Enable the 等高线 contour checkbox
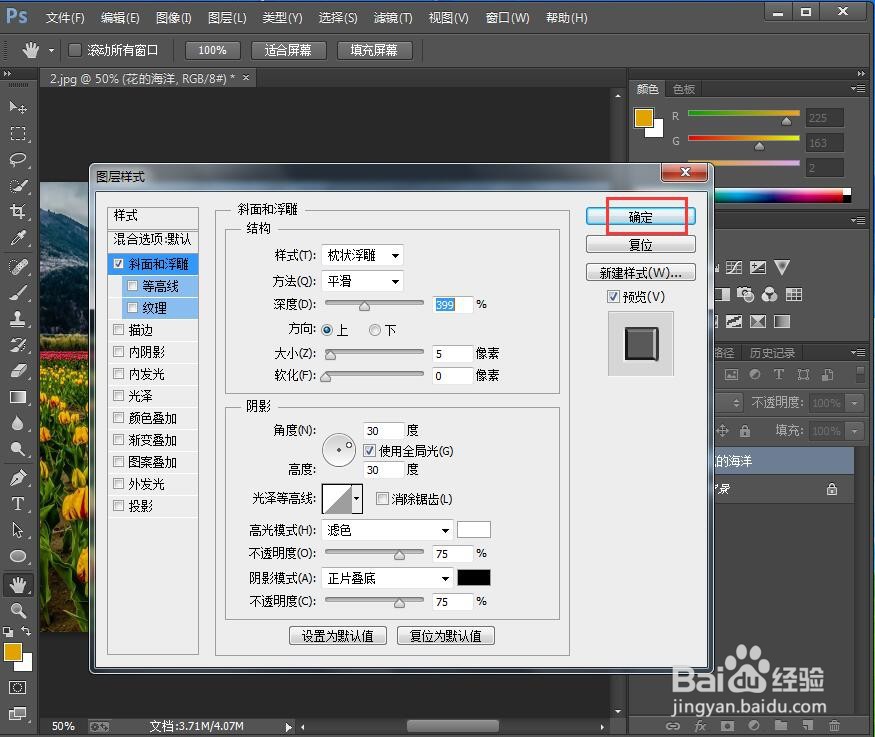 (x=133, y=286)
